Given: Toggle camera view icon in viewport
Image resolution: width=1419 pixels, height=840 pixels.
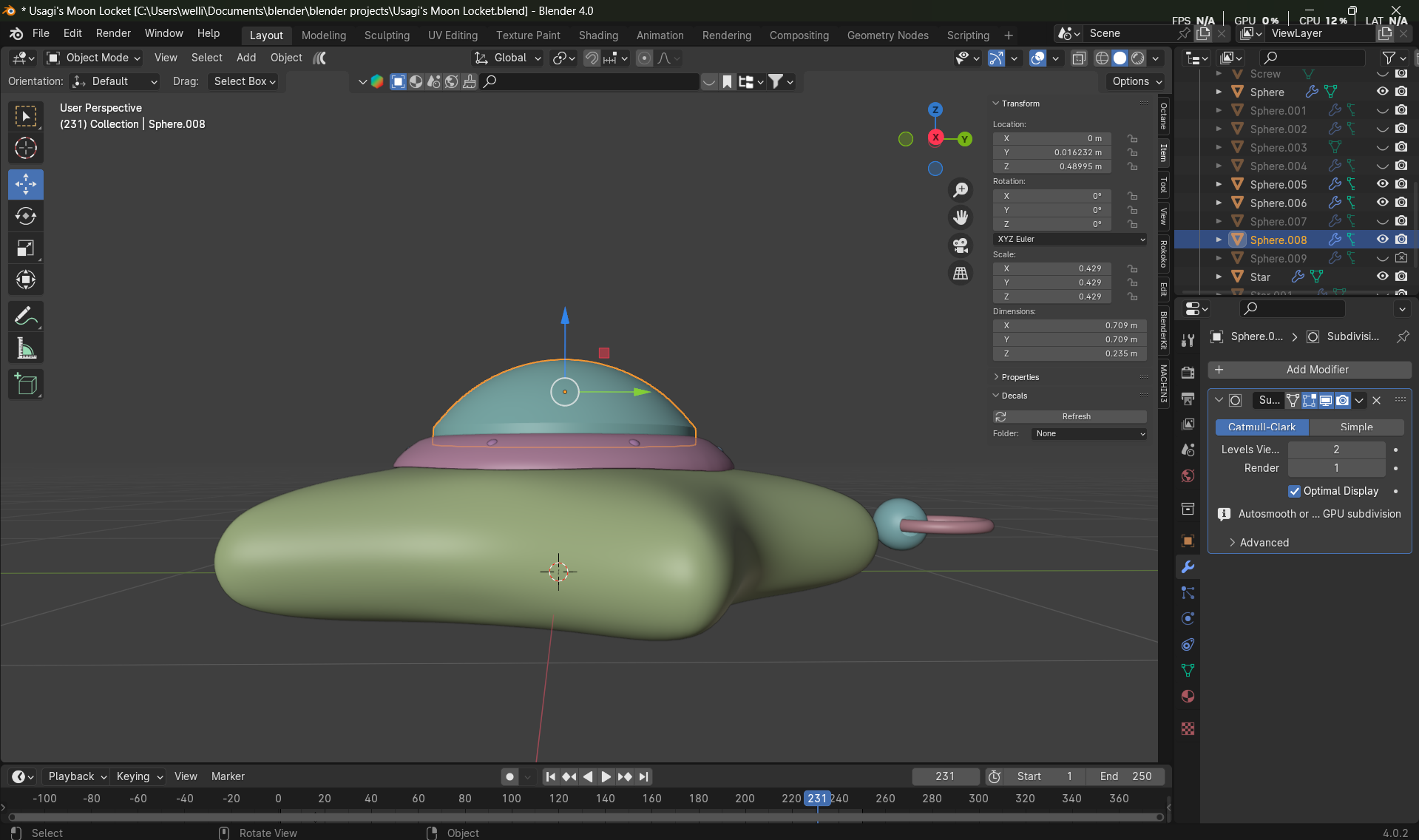Looking at the screenshot, I should (x=961, y=245).
